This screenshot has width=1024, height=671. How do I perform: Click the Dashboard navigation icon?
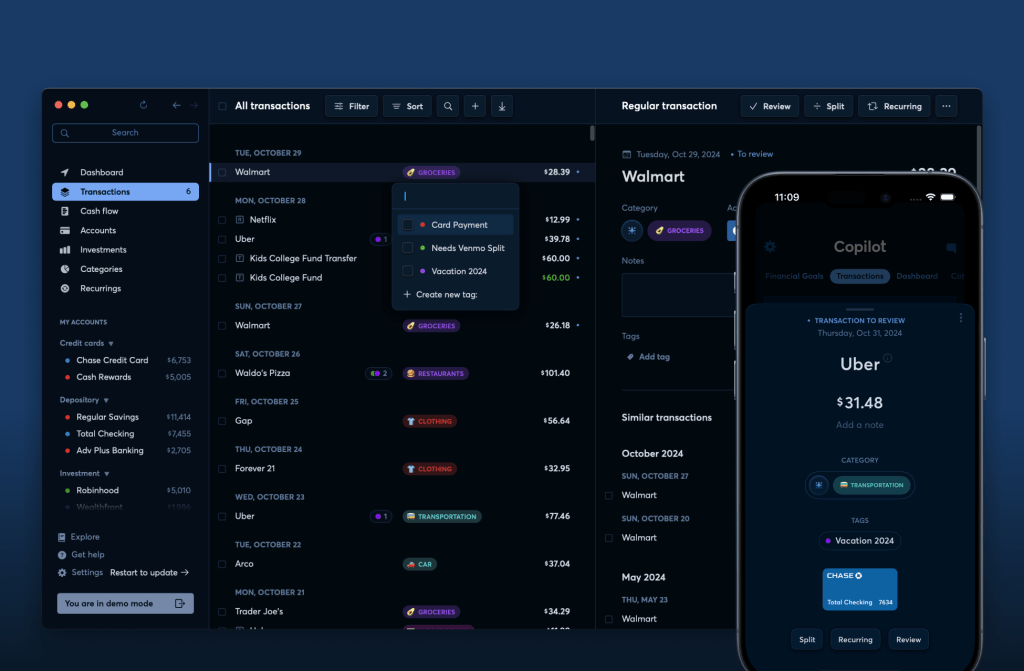[65, 172]
